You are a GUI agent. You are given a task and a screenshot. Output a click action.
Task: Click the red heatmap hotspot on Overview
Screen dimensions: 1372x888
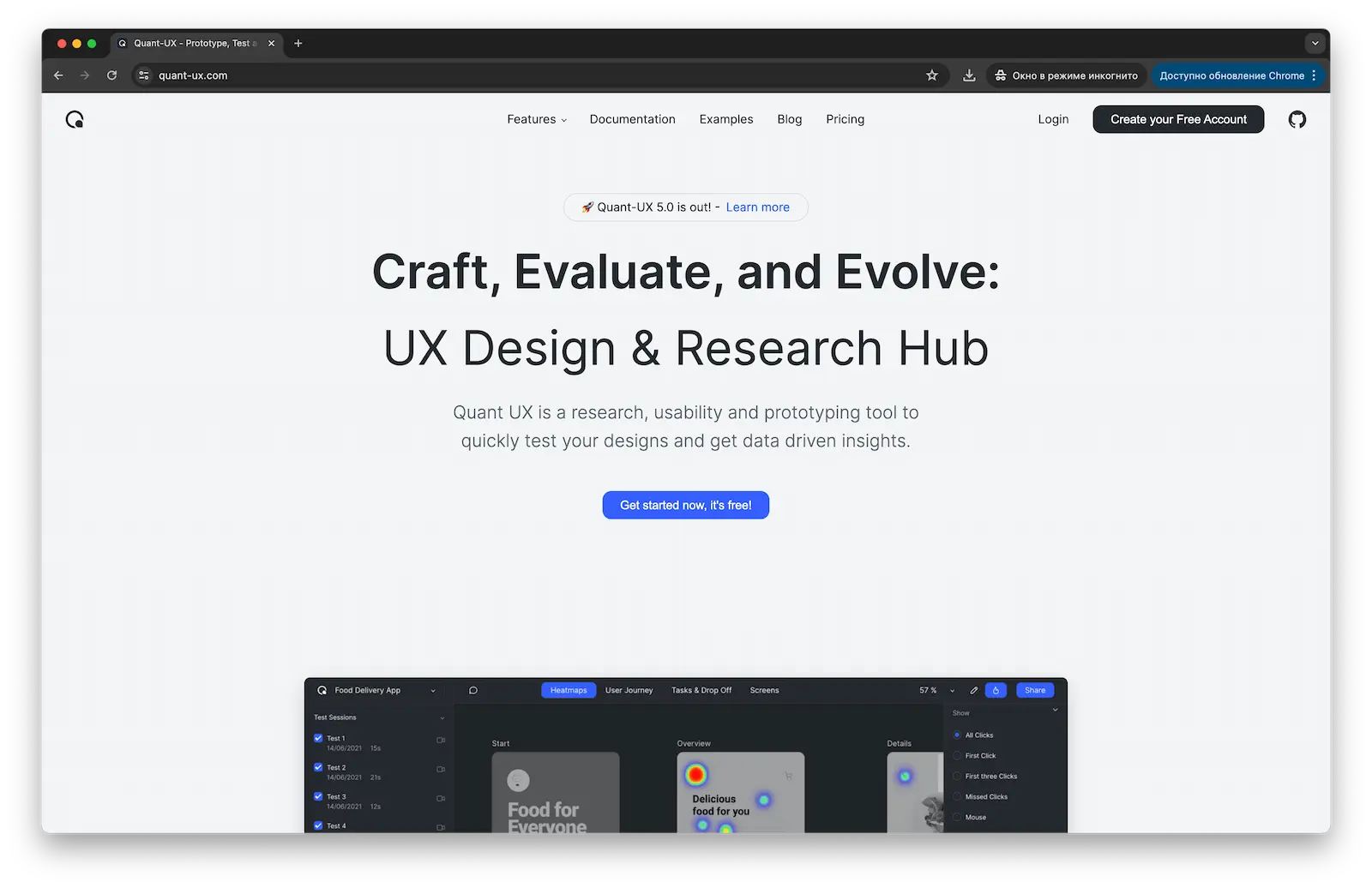point(695,775)
